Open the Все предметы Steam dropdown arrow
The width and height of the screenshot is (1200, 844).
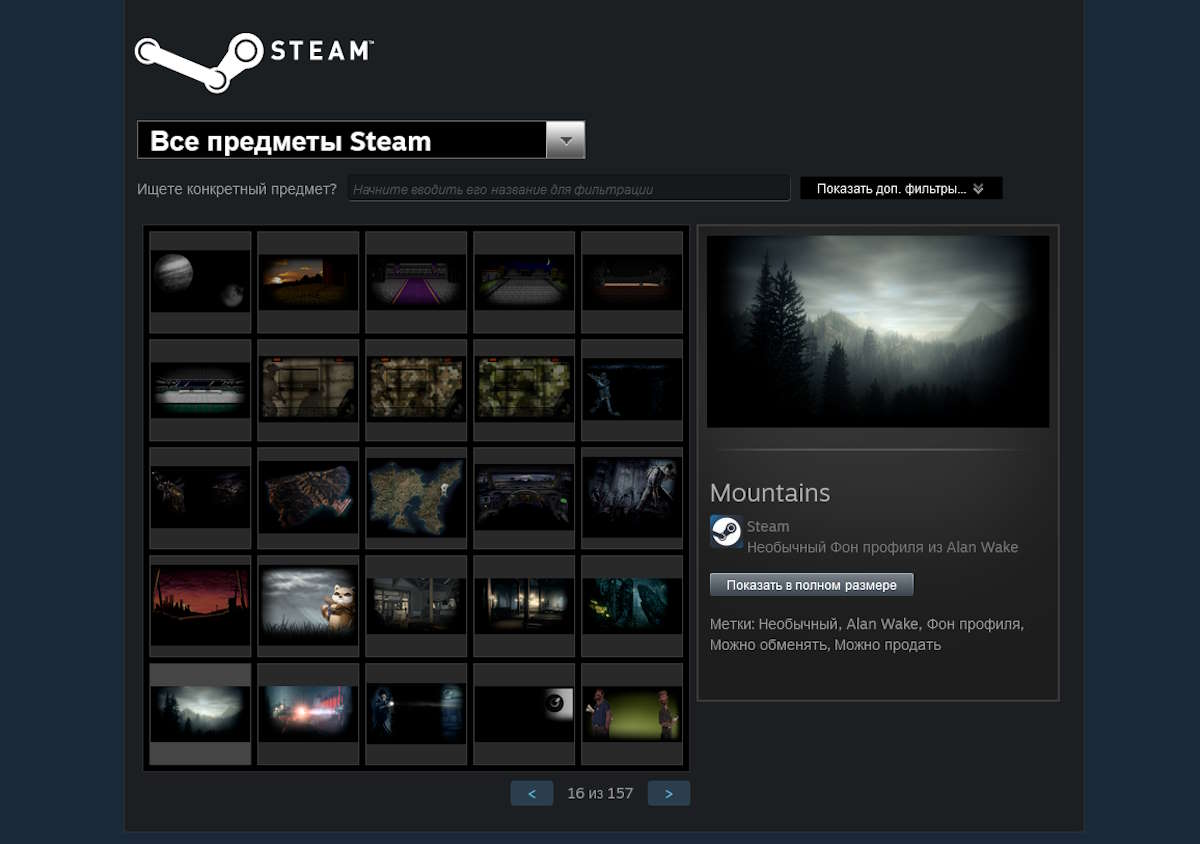tap(565, 140)
